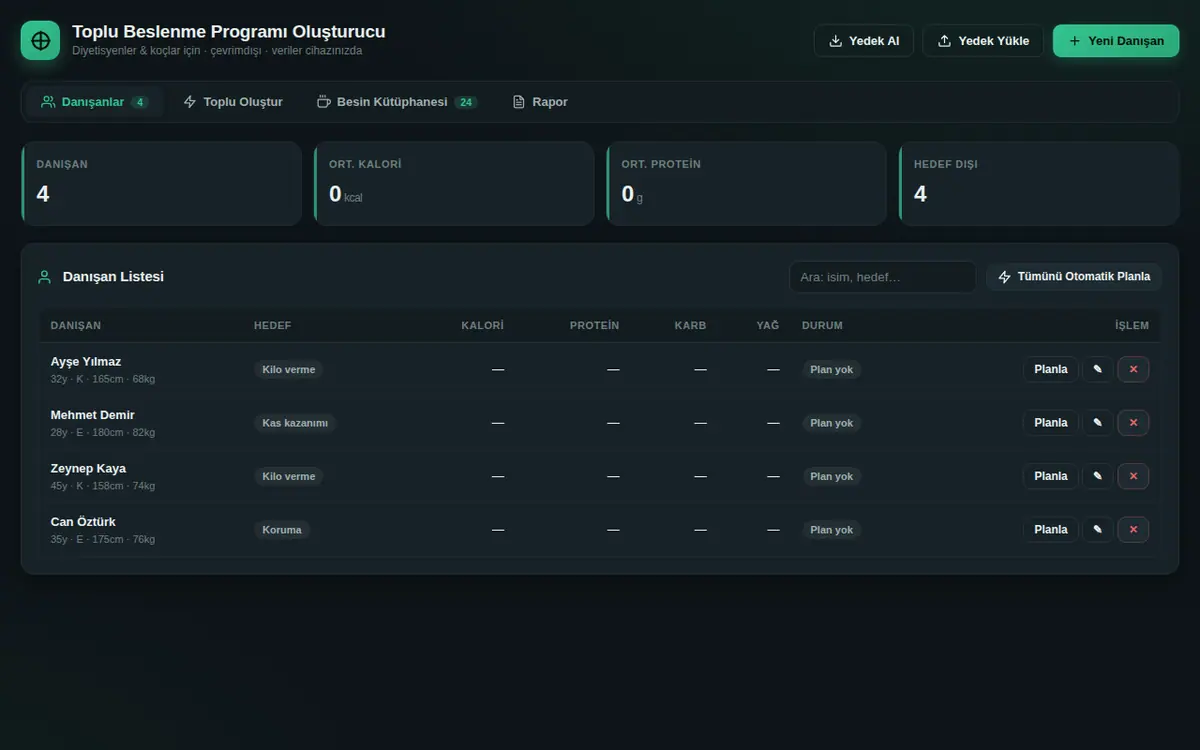Click the Danışan Listesi heading
This screenshot has height=750, width=1200.
(113, 277)
